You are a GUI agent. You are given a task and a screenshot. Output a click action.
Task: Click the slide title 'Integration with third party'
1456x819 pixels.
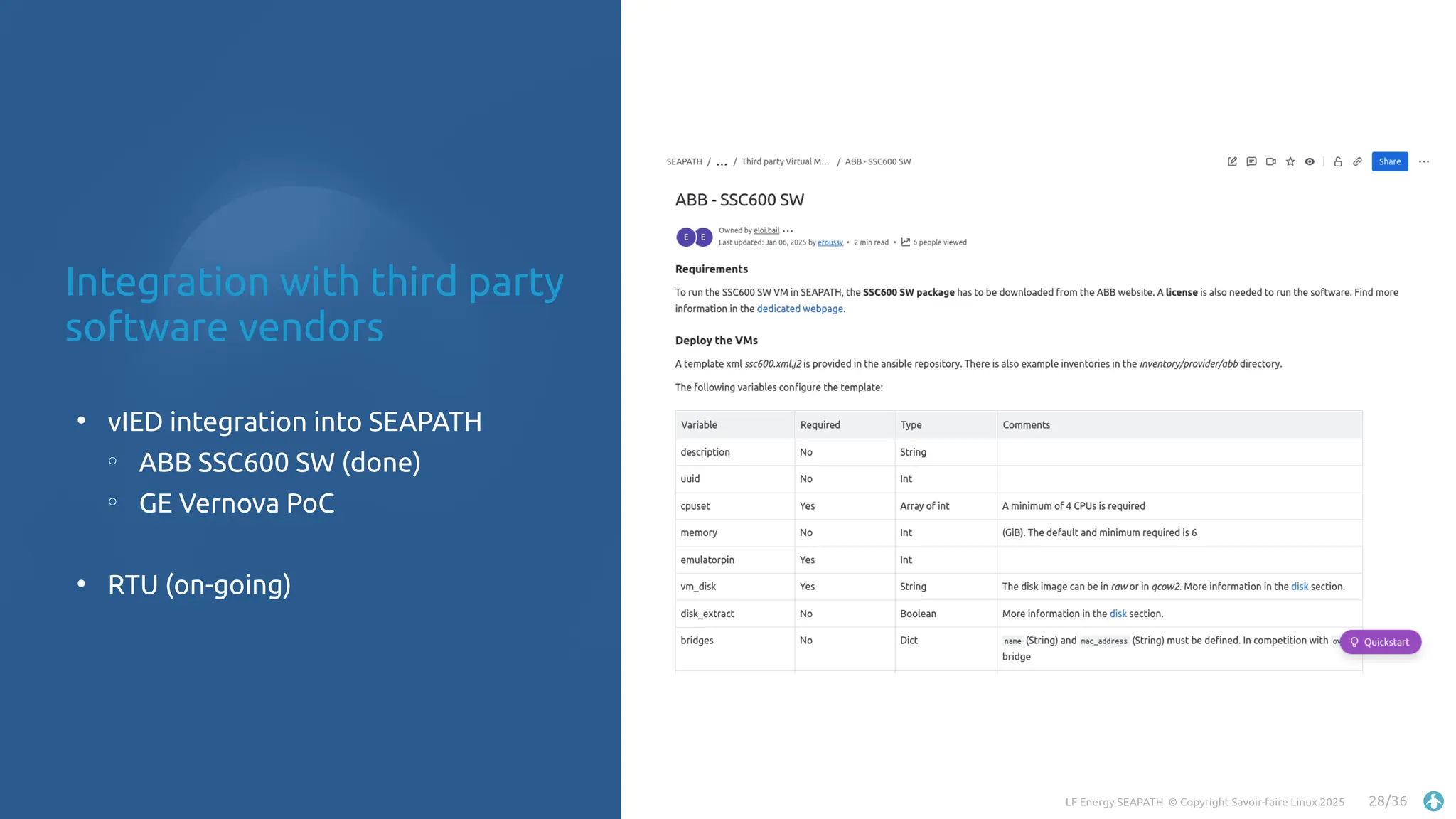[314, 282]
